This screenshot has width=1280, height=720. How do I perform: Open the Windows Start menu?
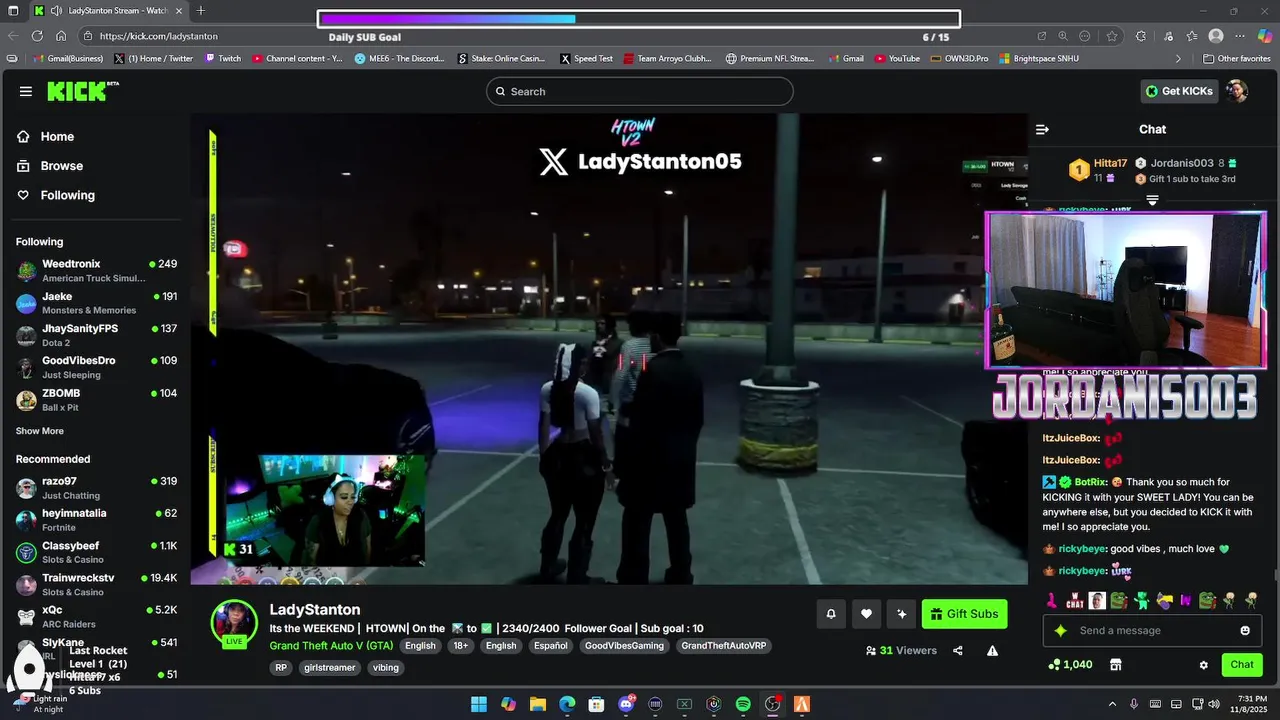point(479,704)
